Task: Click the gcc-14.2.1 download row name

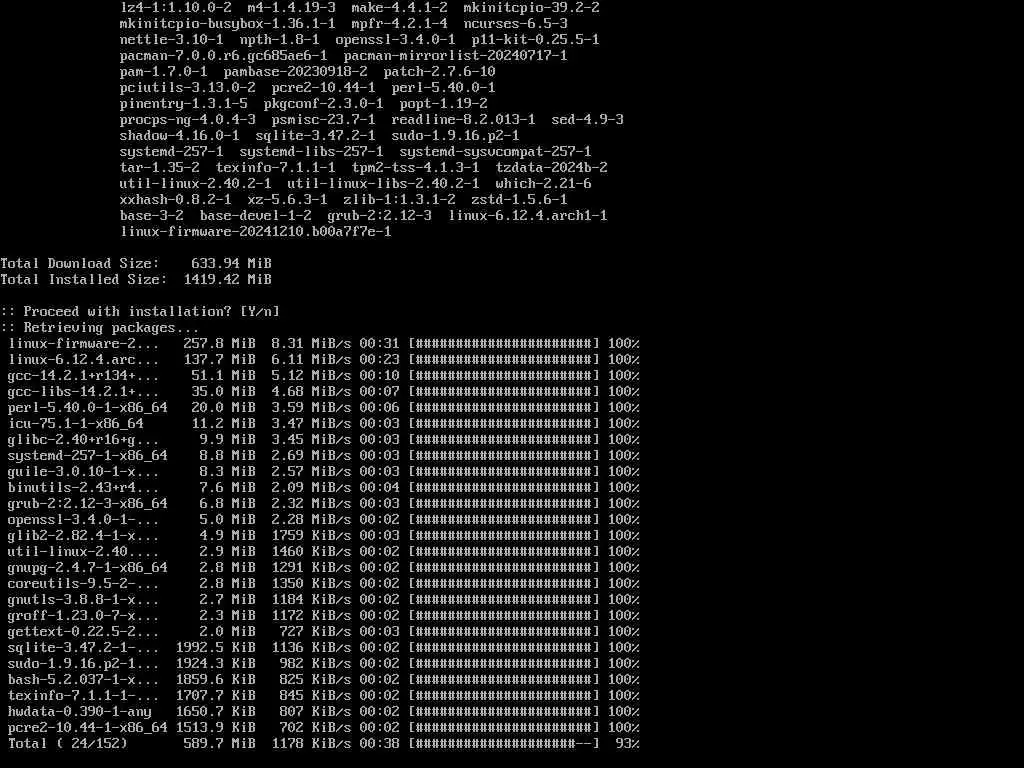Action: (83, 376)
